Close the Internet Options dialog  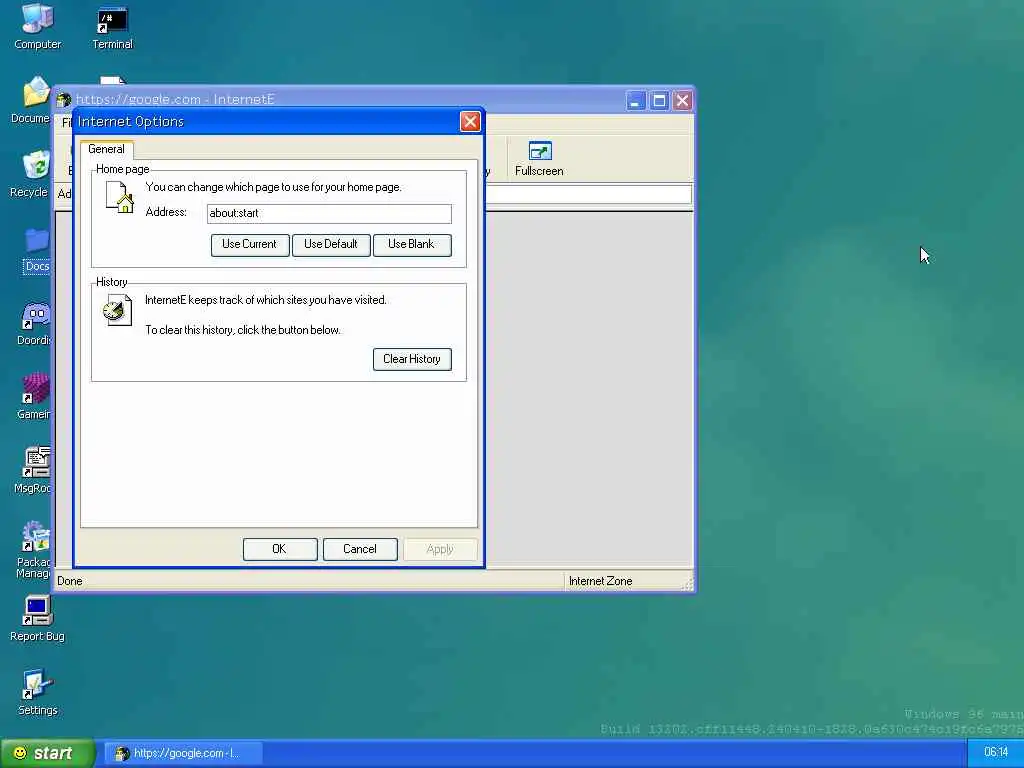coord(470,121)
